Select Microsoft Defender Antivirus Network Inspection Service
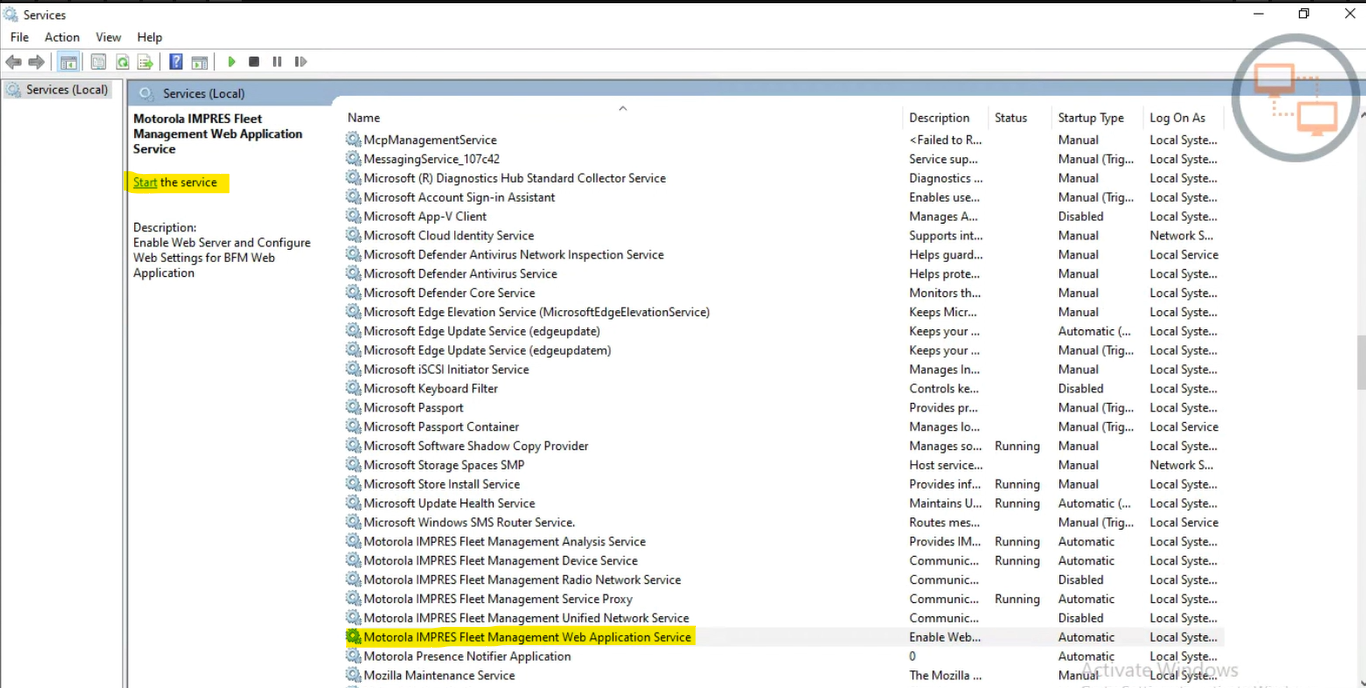The height and width of the screenshot is (688, 1366). [514, 255]
